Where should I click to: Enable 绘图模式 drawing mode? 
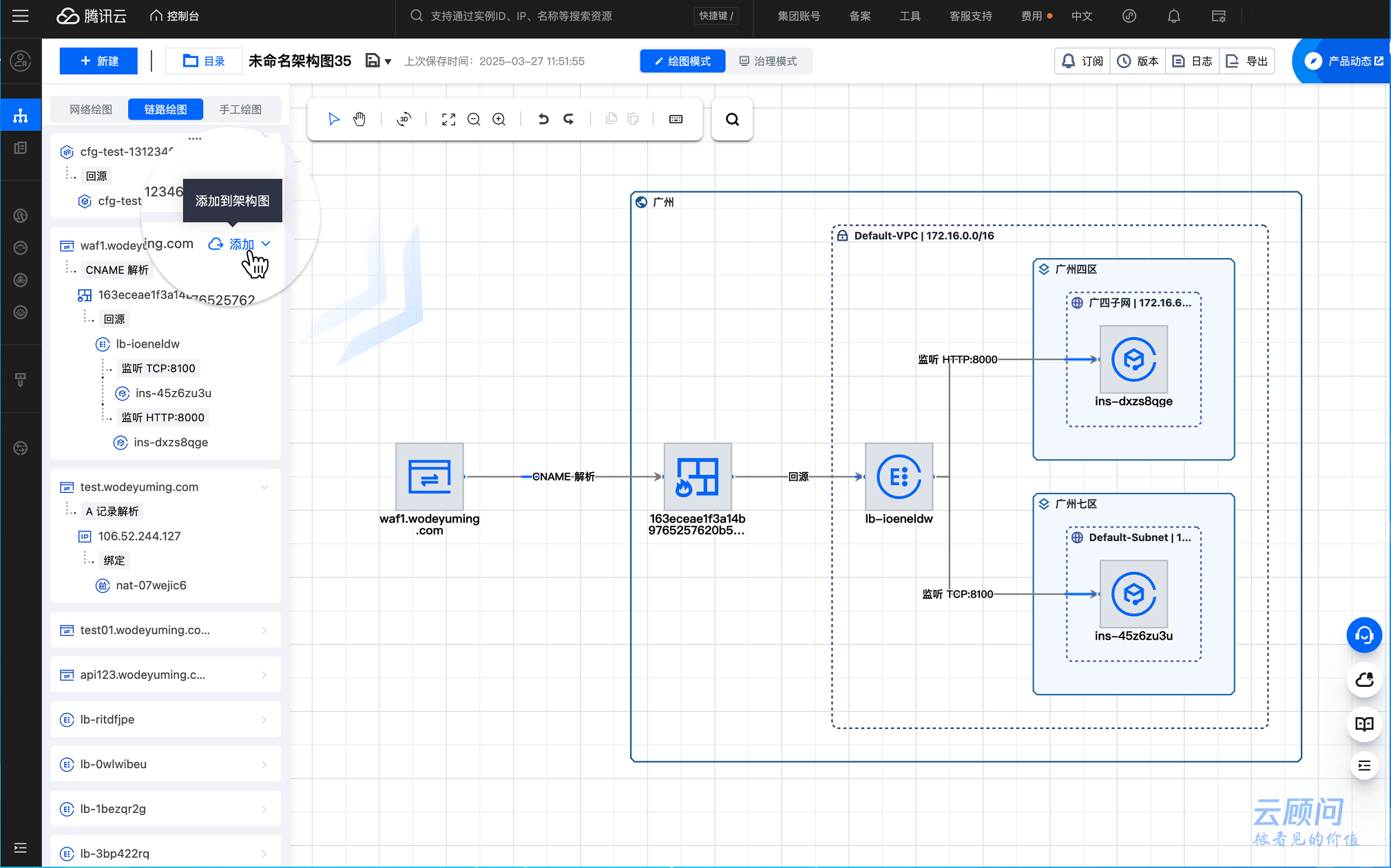682,61
